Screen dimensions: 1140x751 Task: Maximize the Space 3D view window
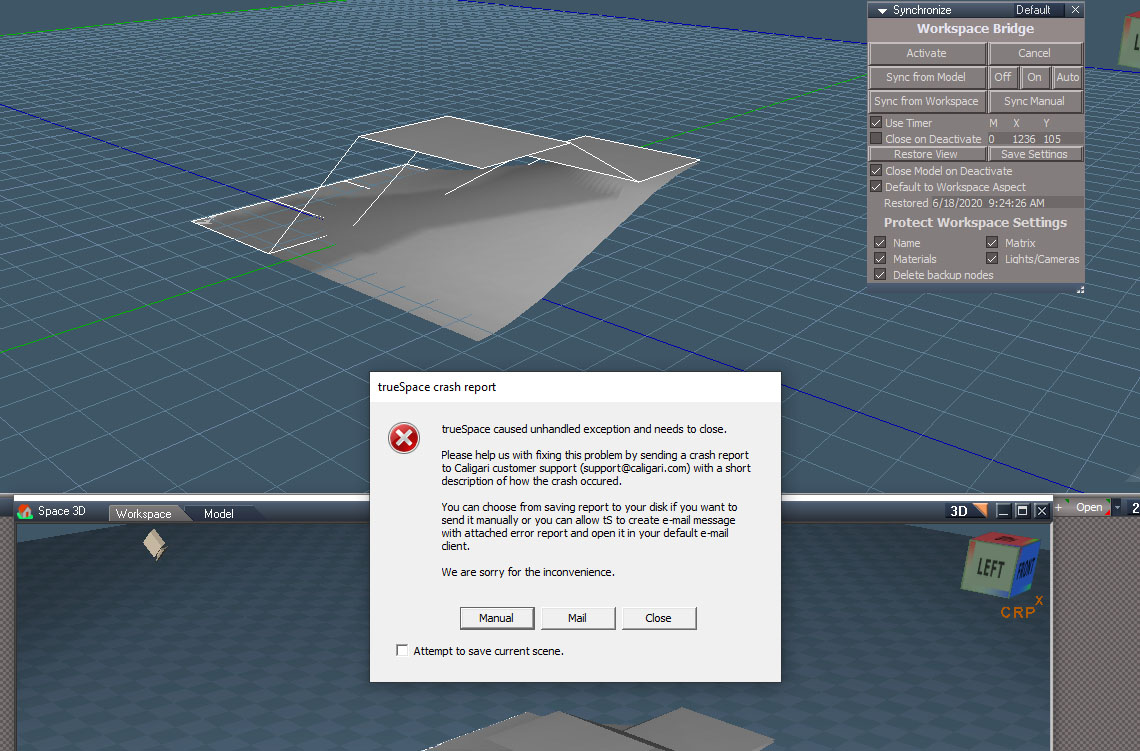point(1022,511)
